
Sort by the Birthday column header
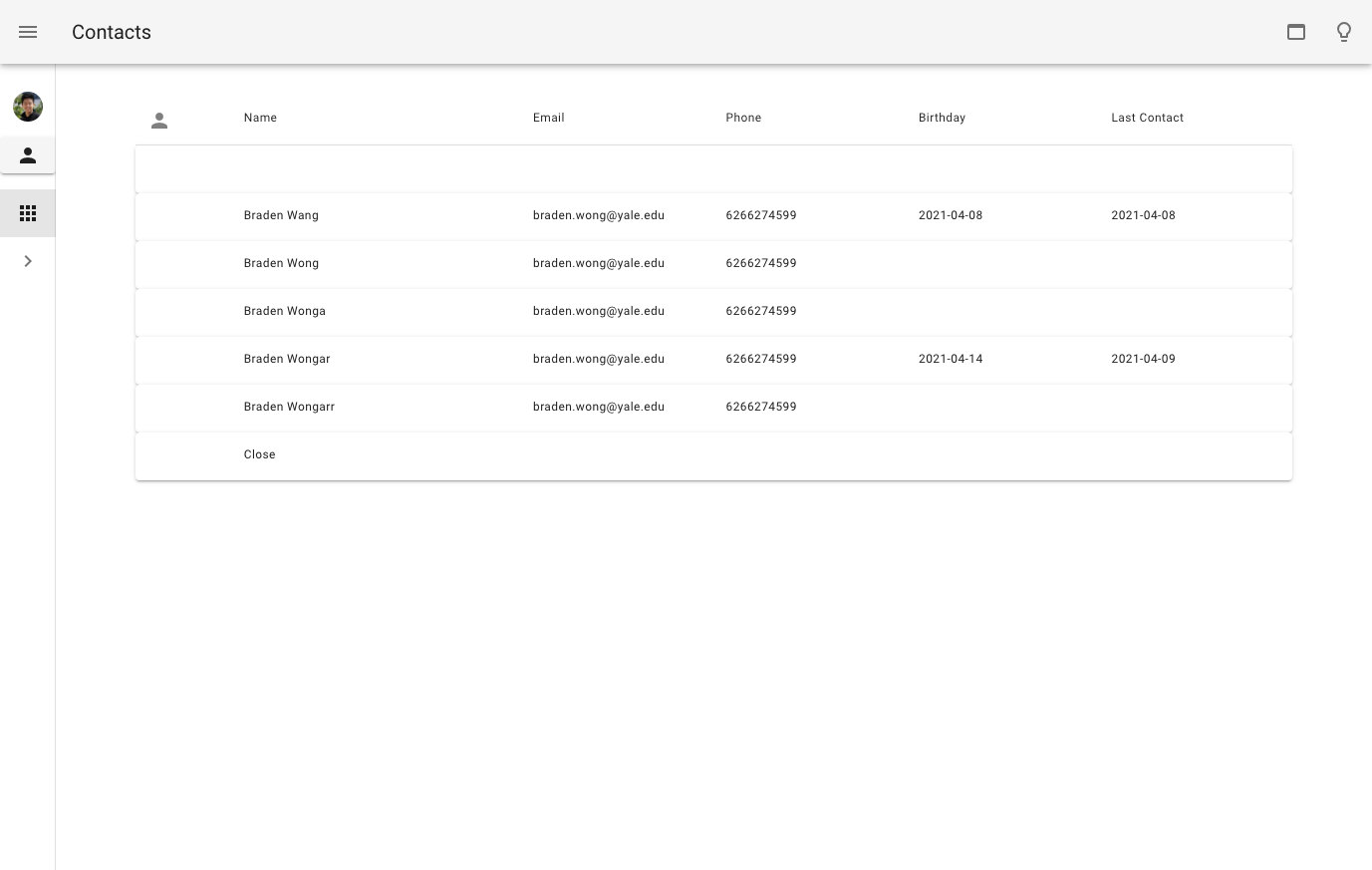pos(942,118)
